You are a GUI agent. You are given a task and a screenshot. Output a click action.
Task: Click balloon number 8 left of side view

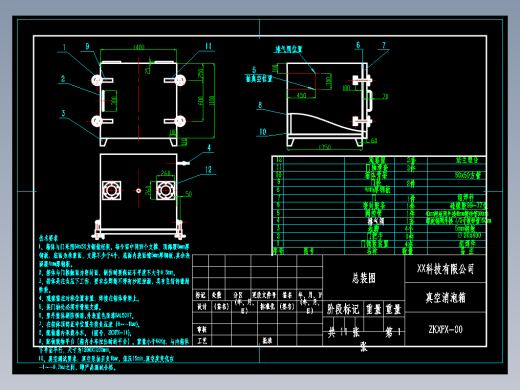tap(260, 105)
